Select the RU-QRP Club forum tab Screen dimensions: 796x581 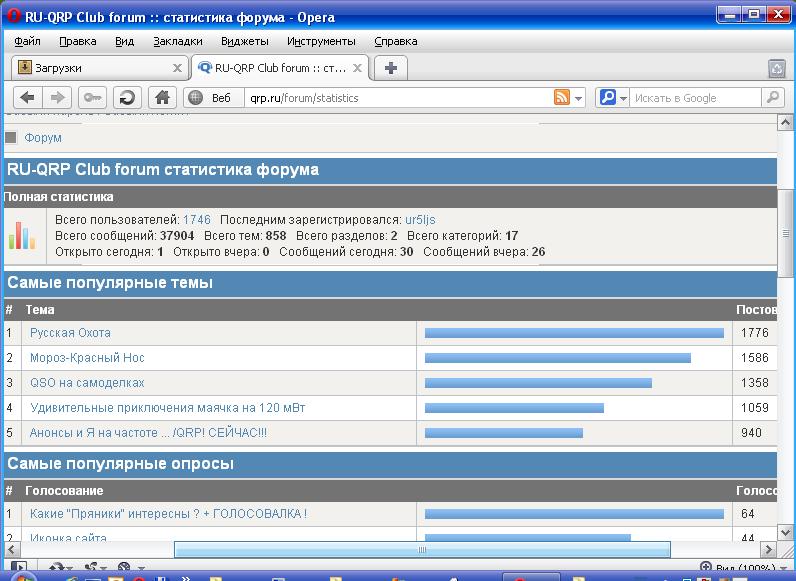tap(280, 68)
